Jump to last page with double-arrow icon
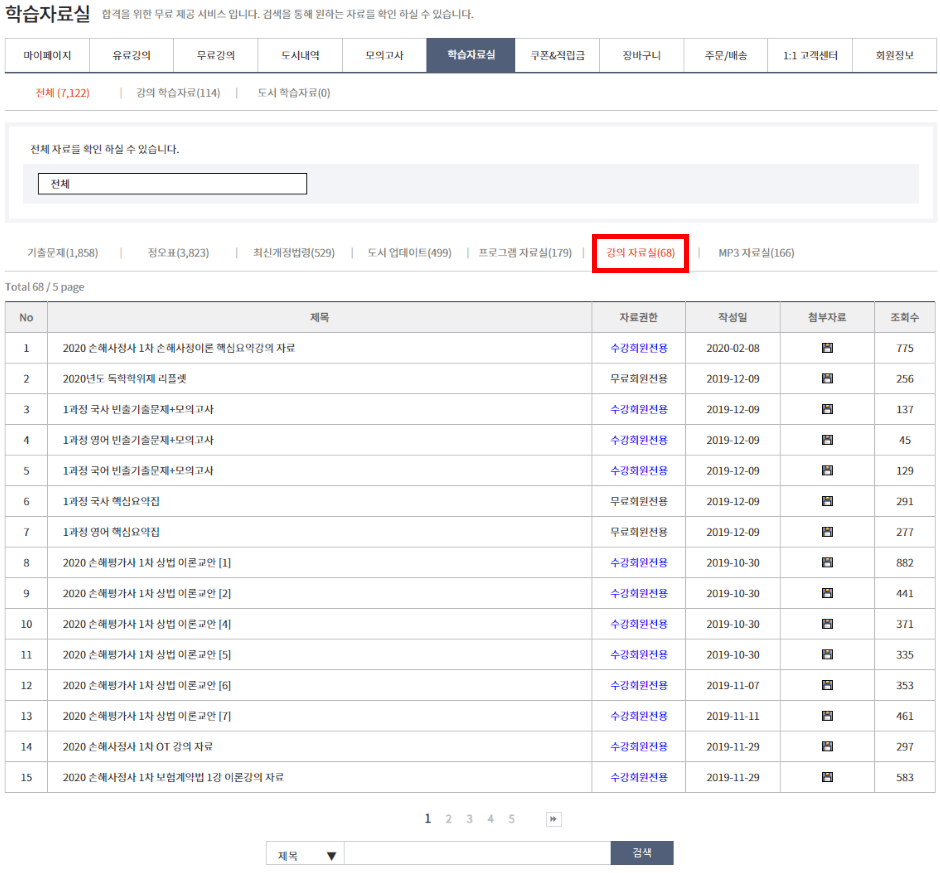940x873 pixels. coord(553,819)
